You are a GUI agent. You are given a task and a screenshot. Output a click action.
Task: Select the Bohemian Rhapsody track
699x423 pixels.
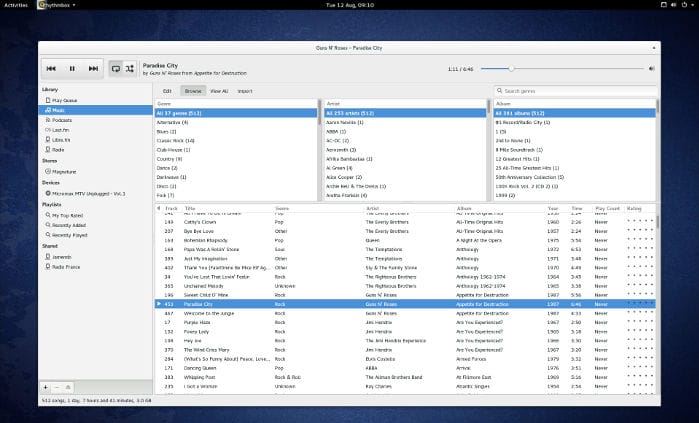click(x=405, y=241)
